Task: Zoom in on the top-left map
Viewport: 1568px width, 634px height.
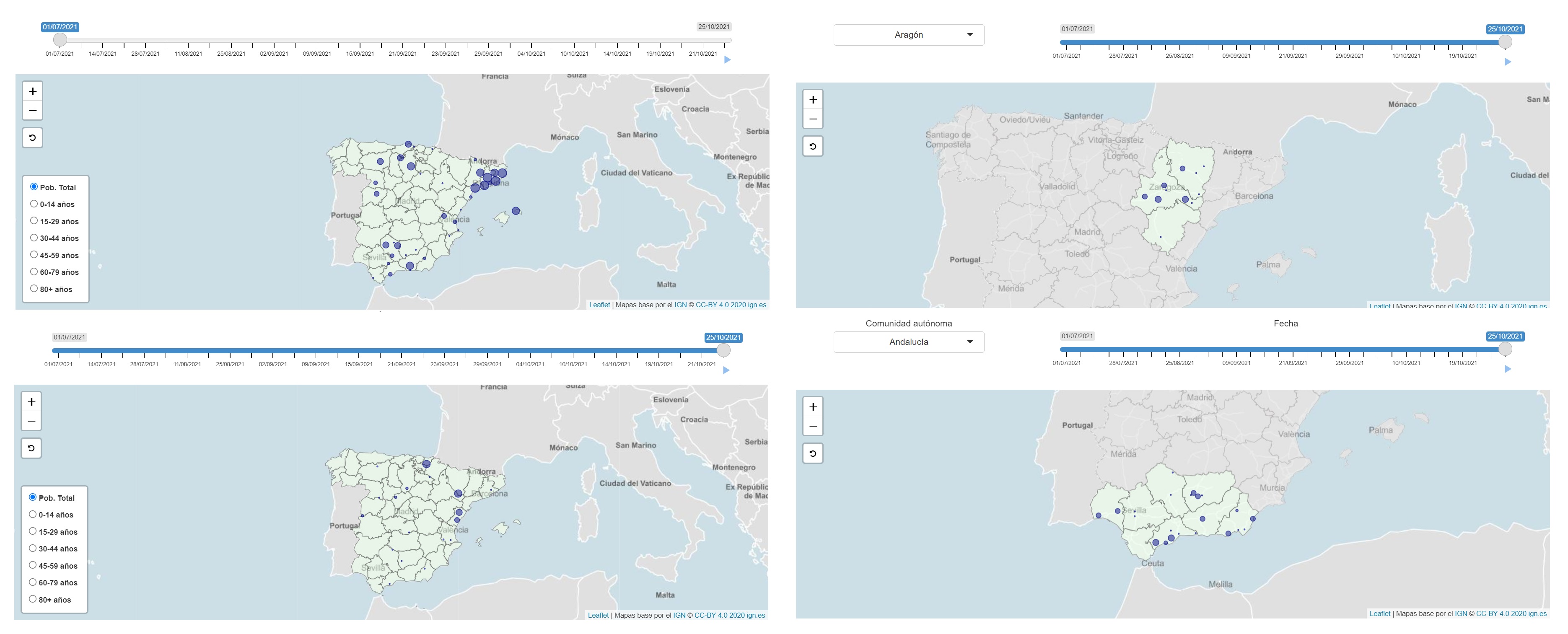Action: (x=33, y=91)
